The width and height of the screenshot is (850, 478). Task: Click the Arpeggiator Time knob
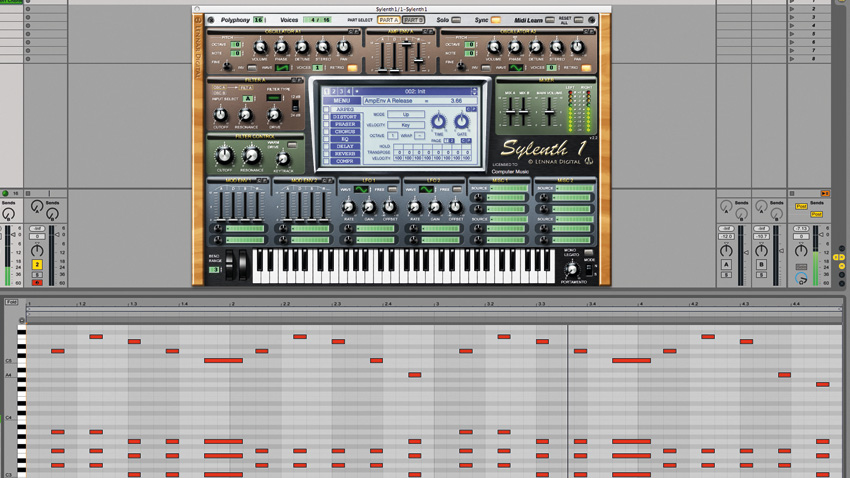[438, 122]
